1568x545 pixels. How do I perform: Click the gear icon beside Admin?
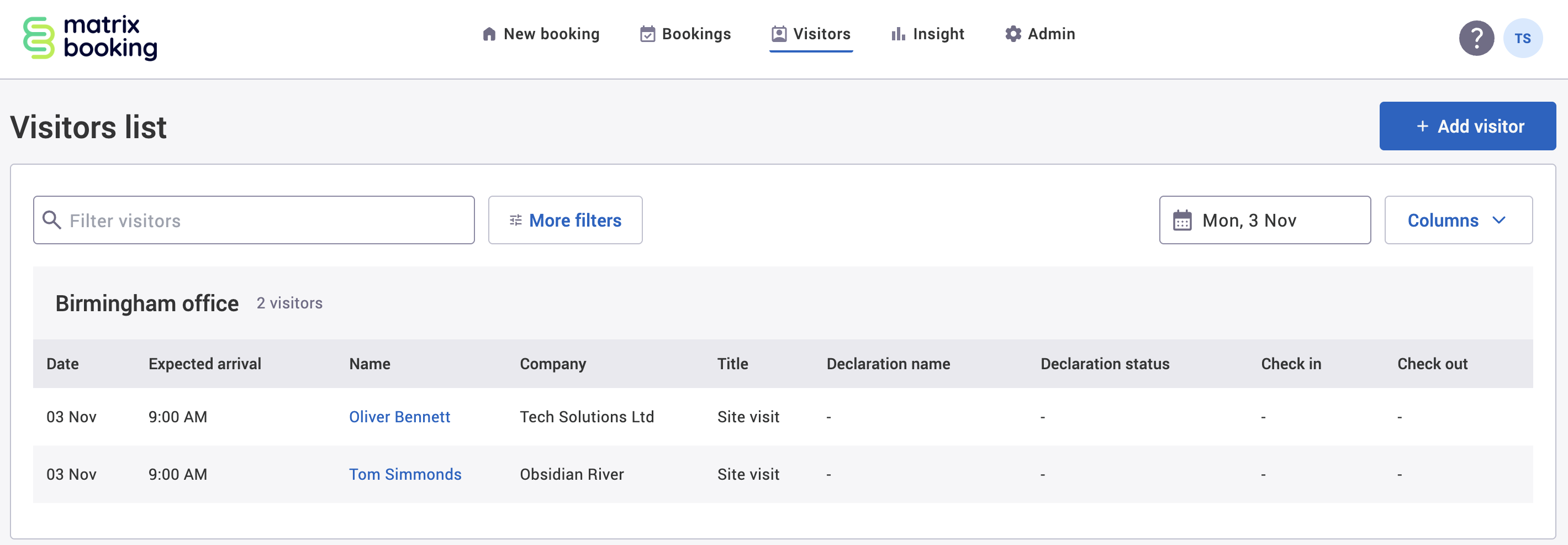[1013, 34]
